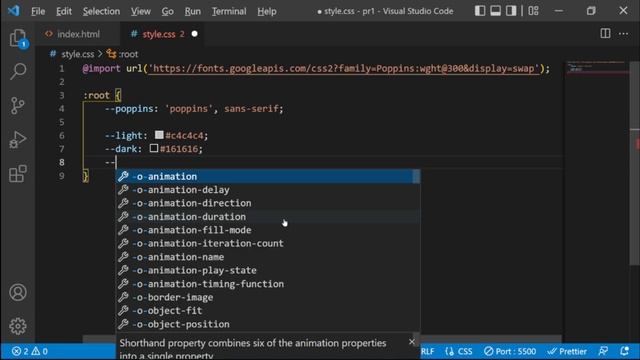
Task: Open the File menu
Action: click(38, 11)
